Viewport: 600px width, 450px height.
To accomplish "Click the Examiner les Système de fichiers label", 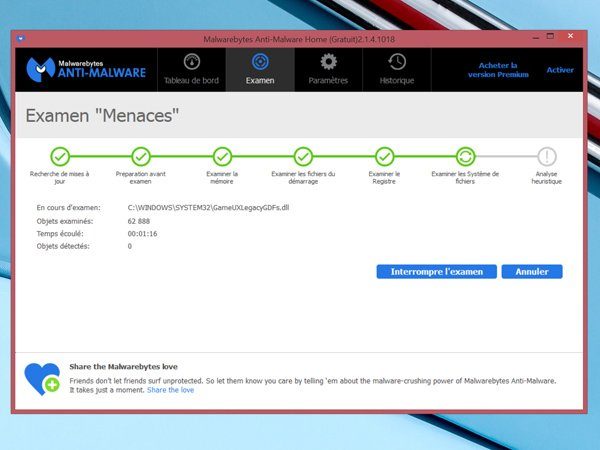I will point(465,178).
